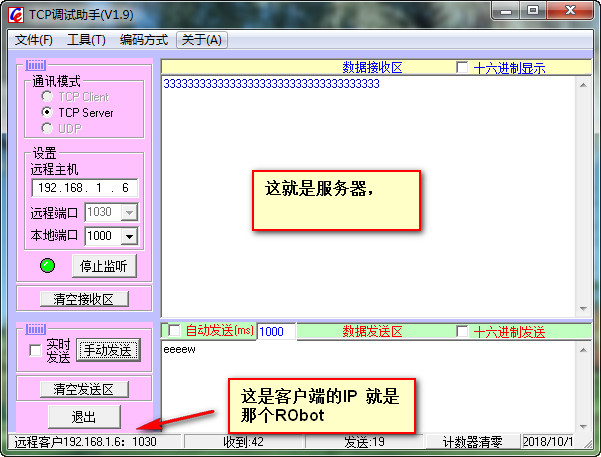
Task: Enable hex send checkbox in send area
Action: pos(462,331)
